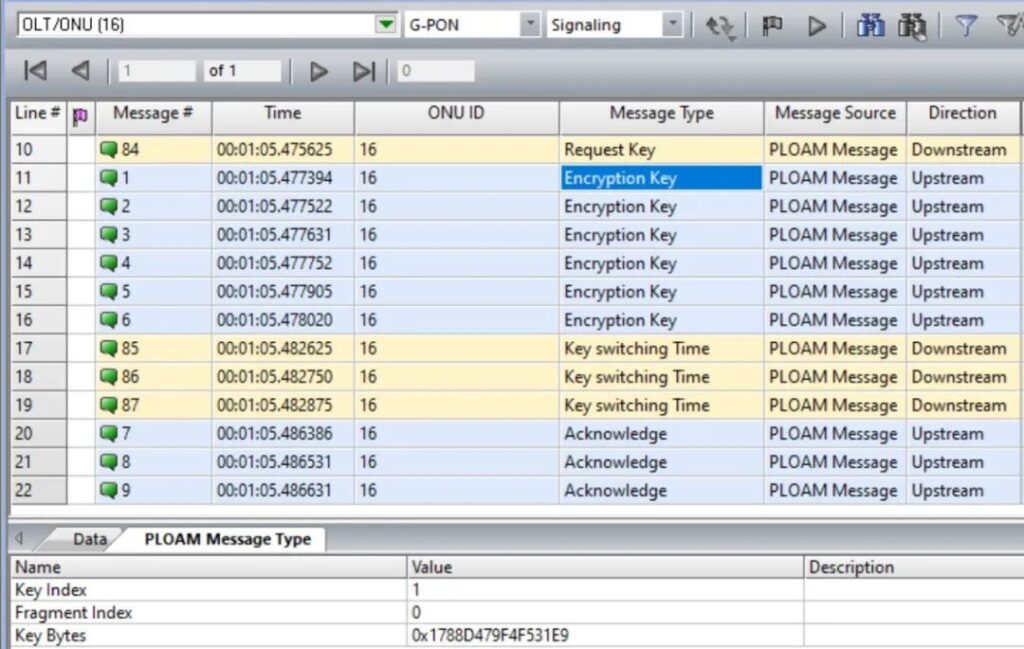Click the filter funnel icon
Viewport: 1024px width, 649px height.
(961, 22)
